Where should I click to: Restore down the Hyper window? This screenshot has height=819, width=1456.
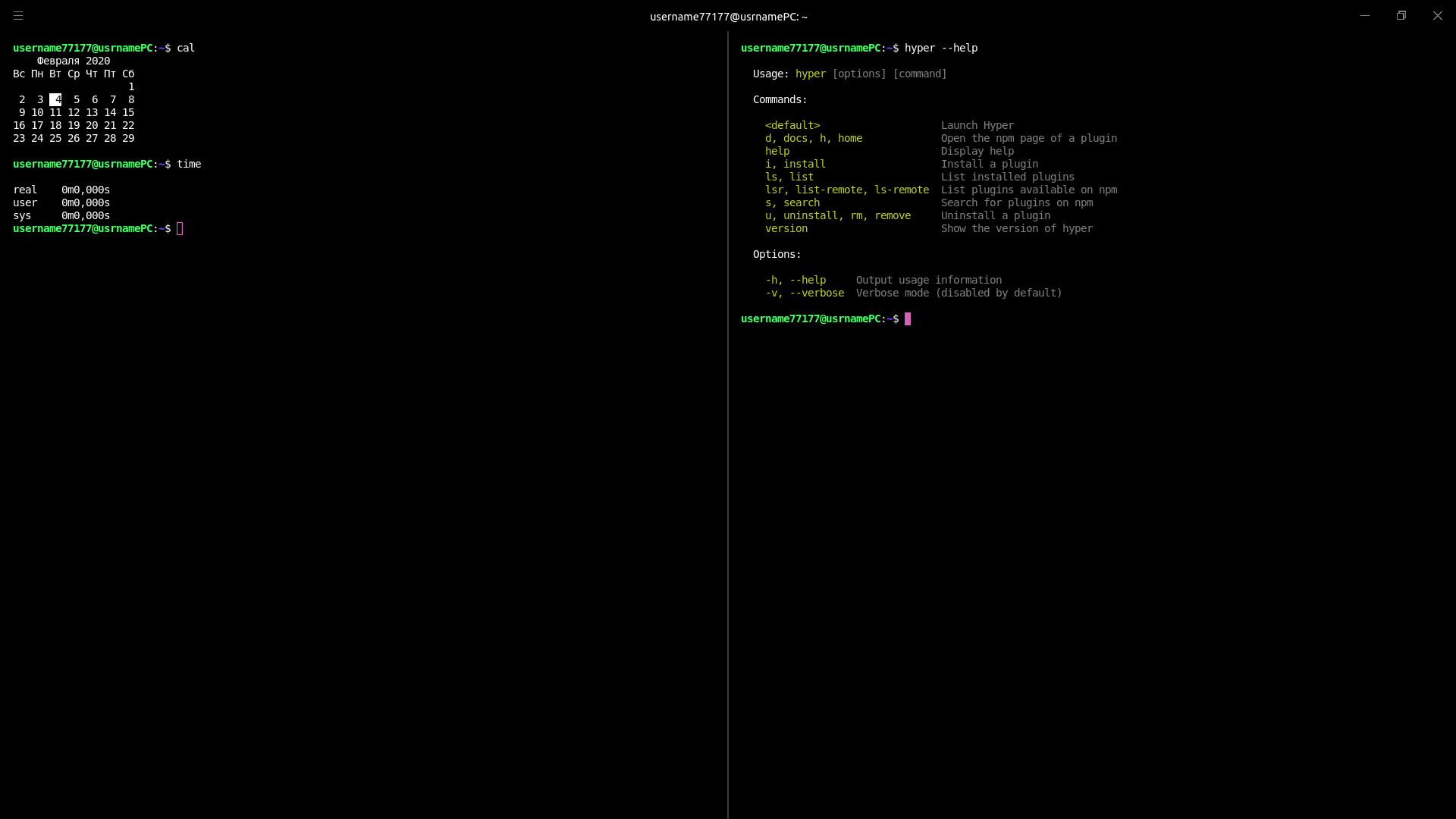click(1401, 15)
